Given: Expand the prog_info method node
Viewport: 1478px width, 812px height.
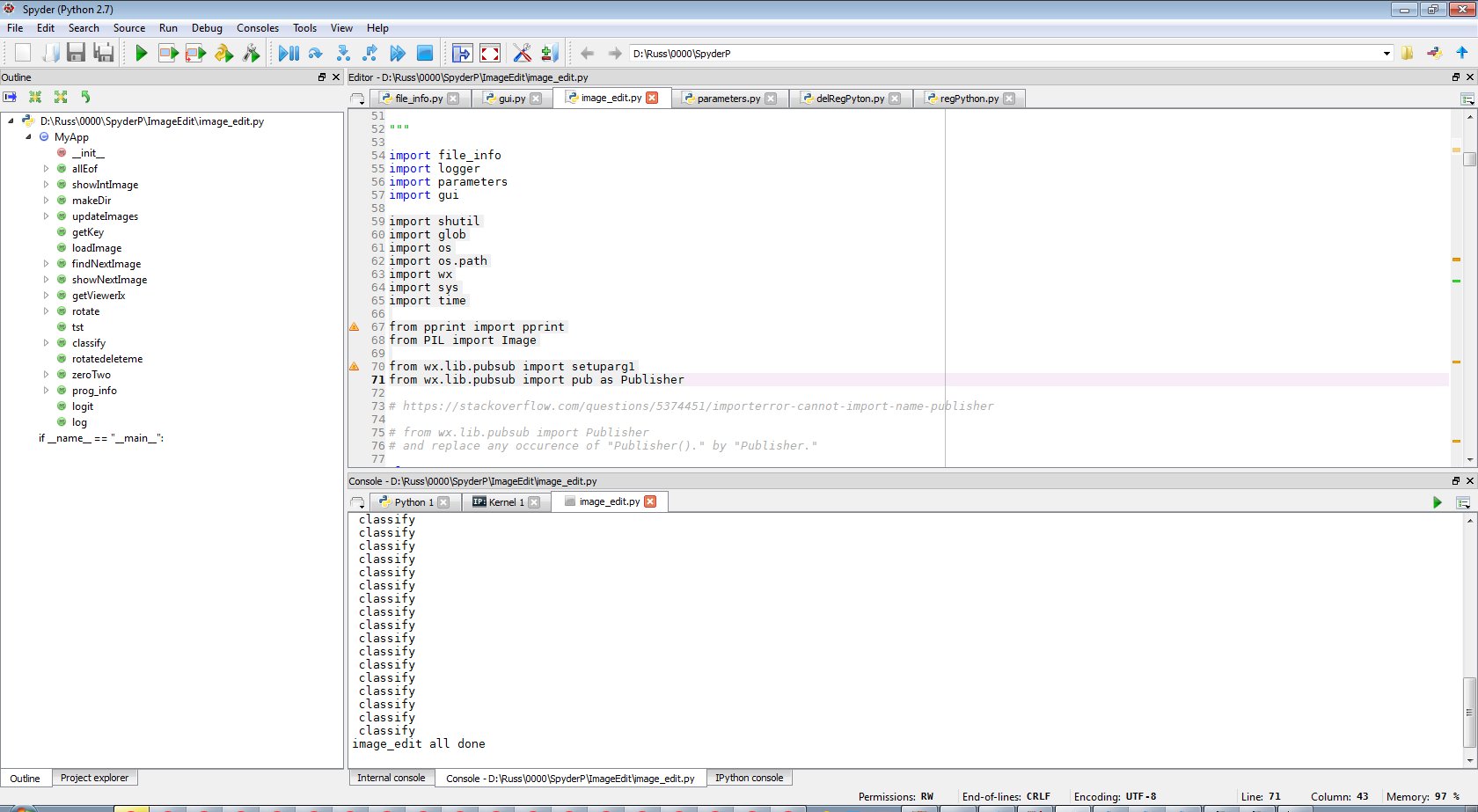Looking at the screenshot, I should (x=46, y=391).
